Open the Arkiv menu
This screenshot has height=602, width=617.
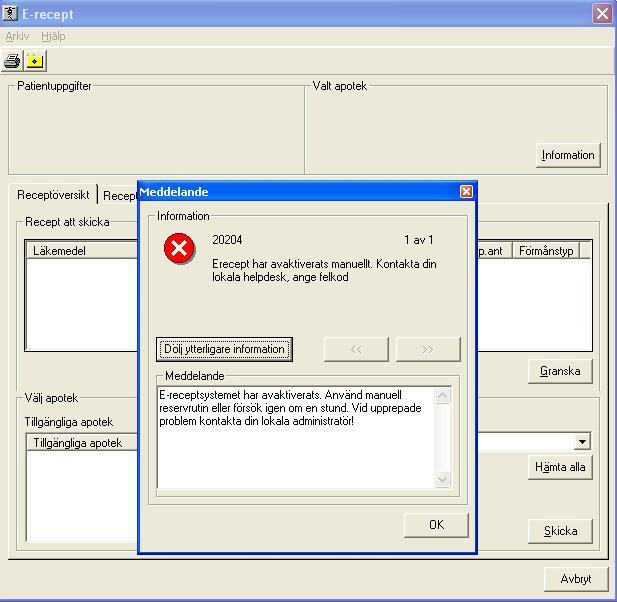(17, 36)
